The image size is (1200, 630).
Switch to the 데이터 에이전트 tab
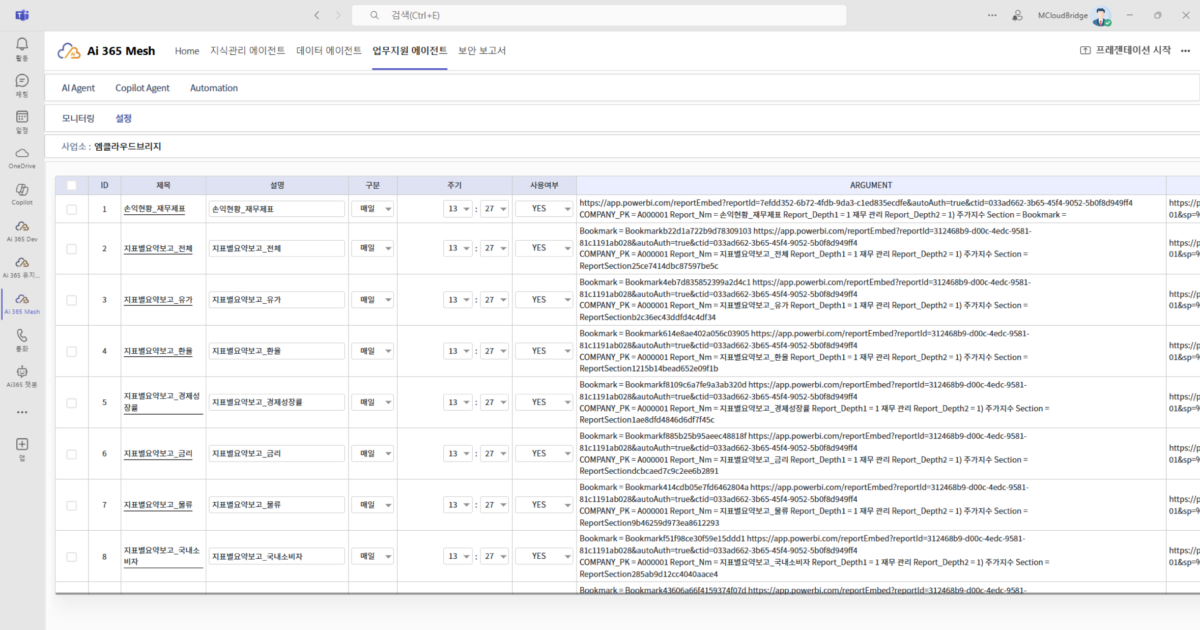tap(329, 51)
